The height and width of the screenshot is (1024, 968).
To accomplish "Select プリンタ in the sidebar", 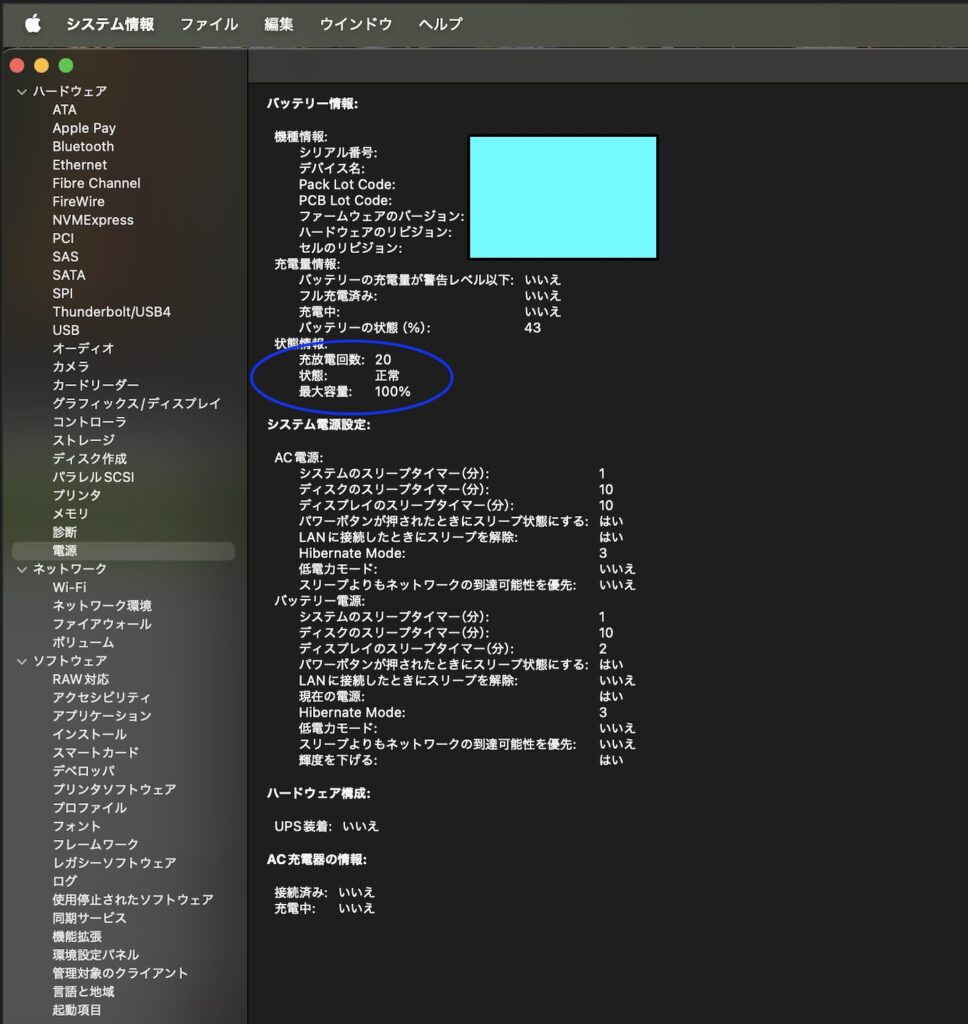I will 76,495.
